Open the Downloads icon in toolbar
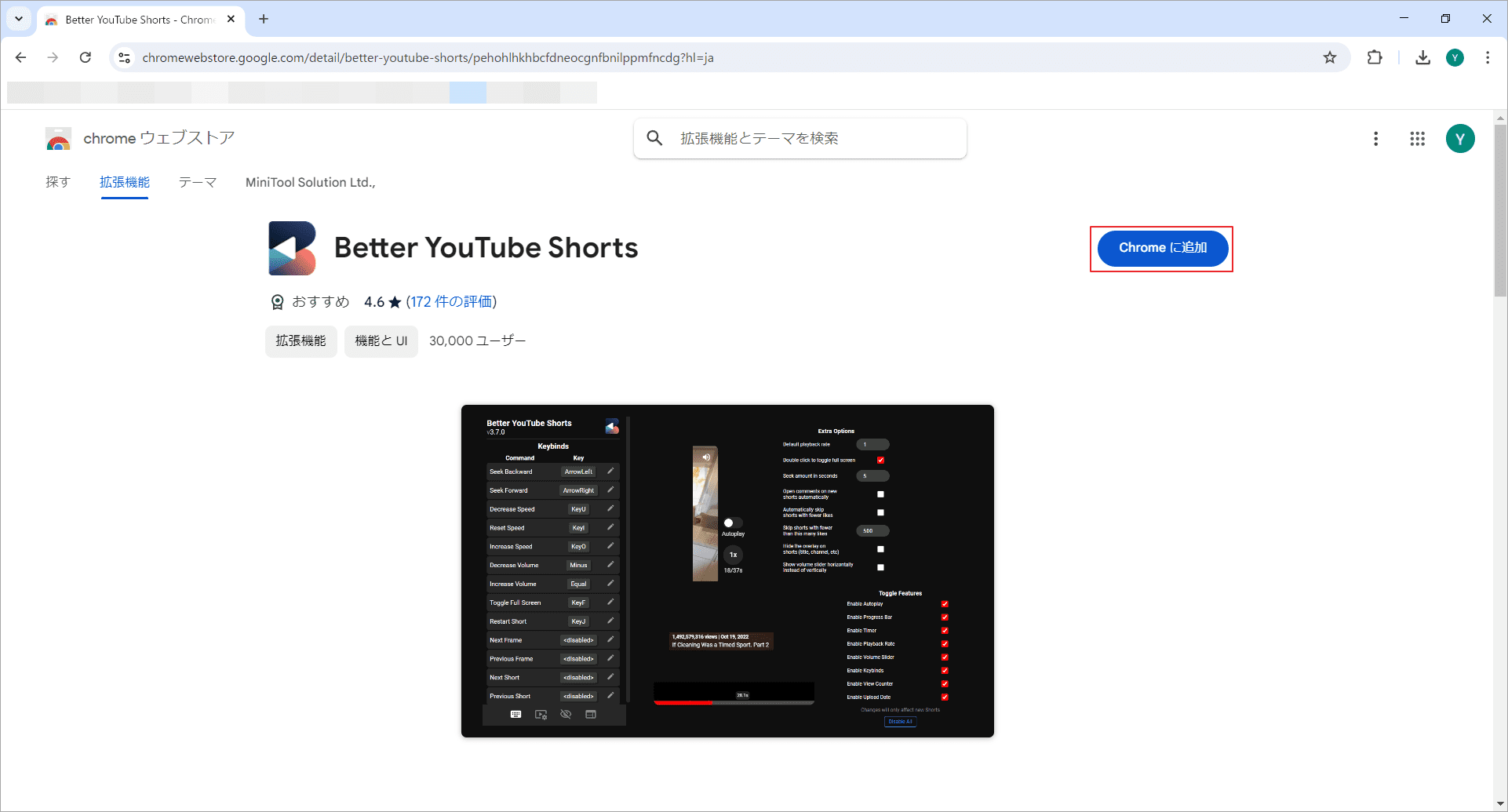The width and height of the screenshot is (1508, 812). [x=1422, y=57]
